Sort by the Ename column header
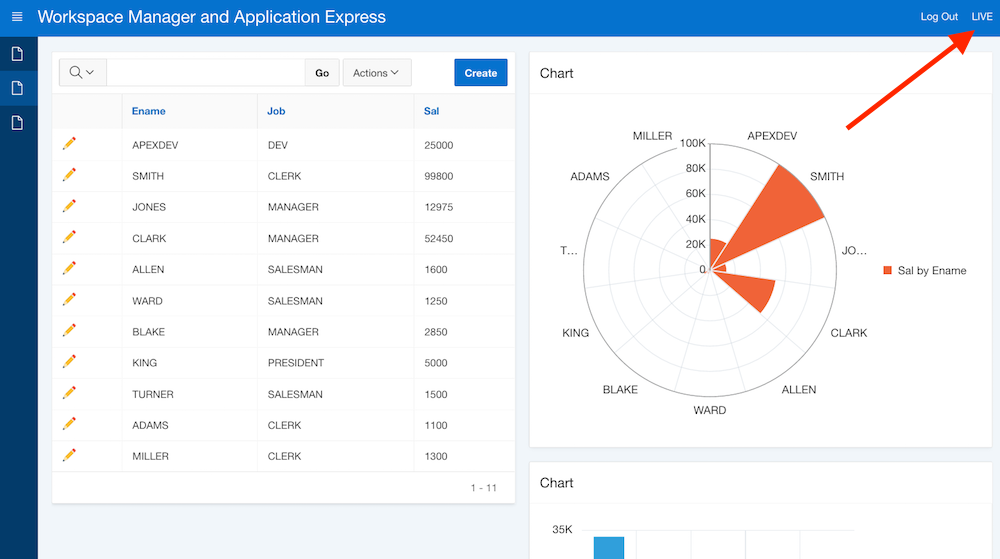 (x=149, y=111)
